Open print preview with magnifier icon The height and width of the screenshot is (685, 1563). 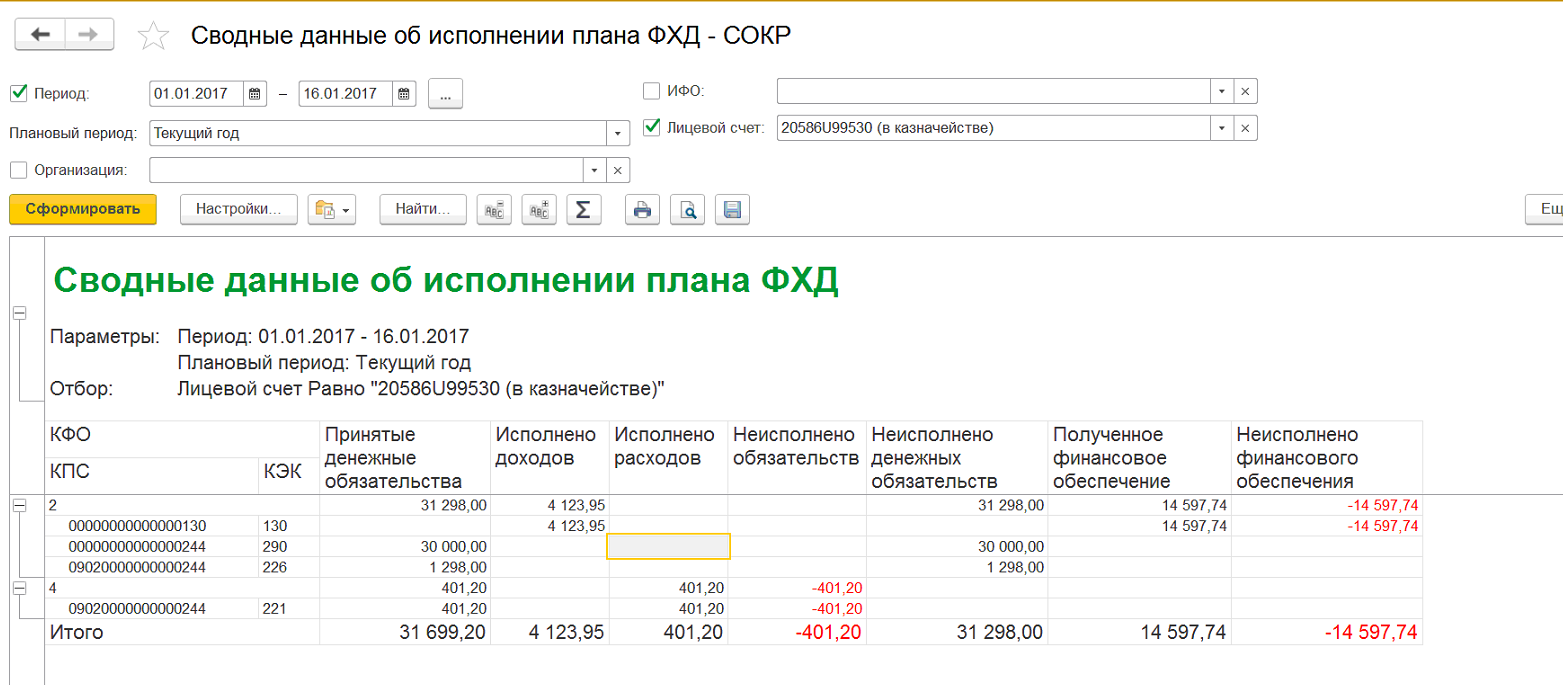click(688, 209)
